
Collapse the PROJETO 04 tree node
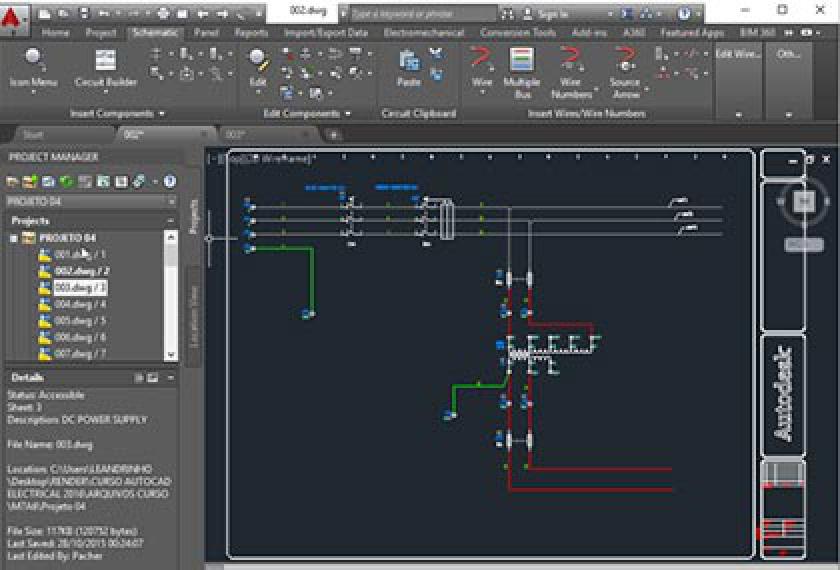[x=14, y=238]
